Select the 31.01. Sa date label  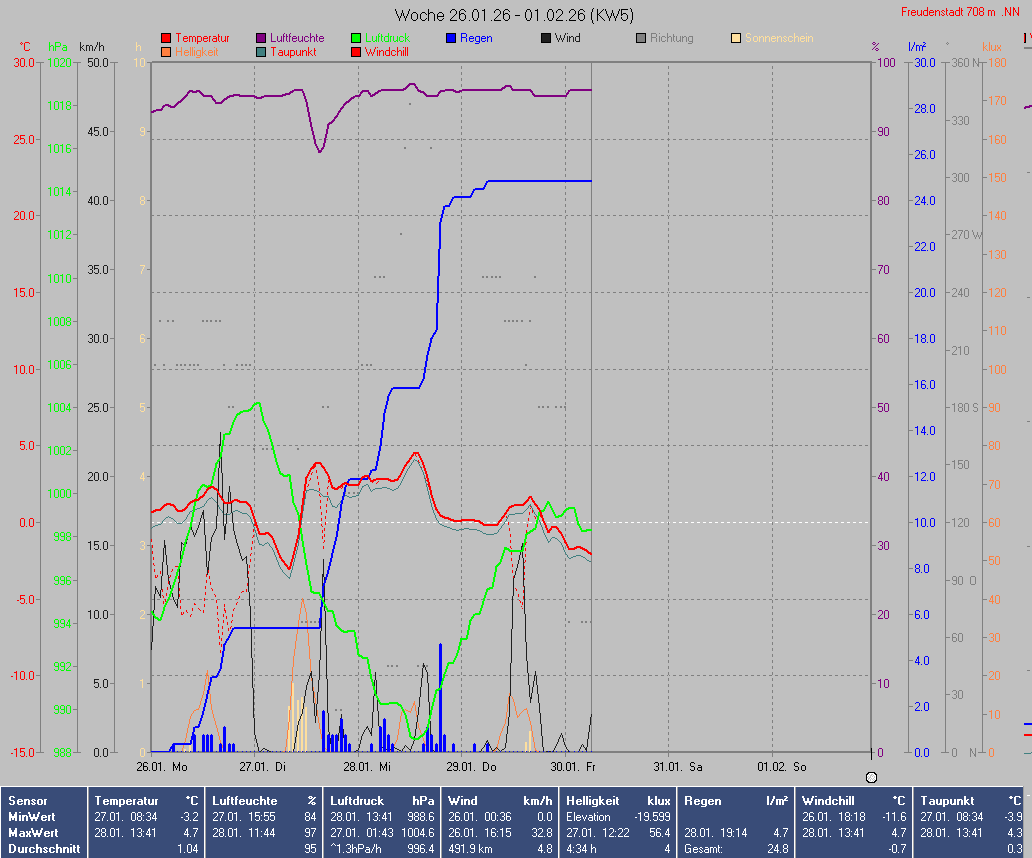pyautogui.click(x=678, y=767)
